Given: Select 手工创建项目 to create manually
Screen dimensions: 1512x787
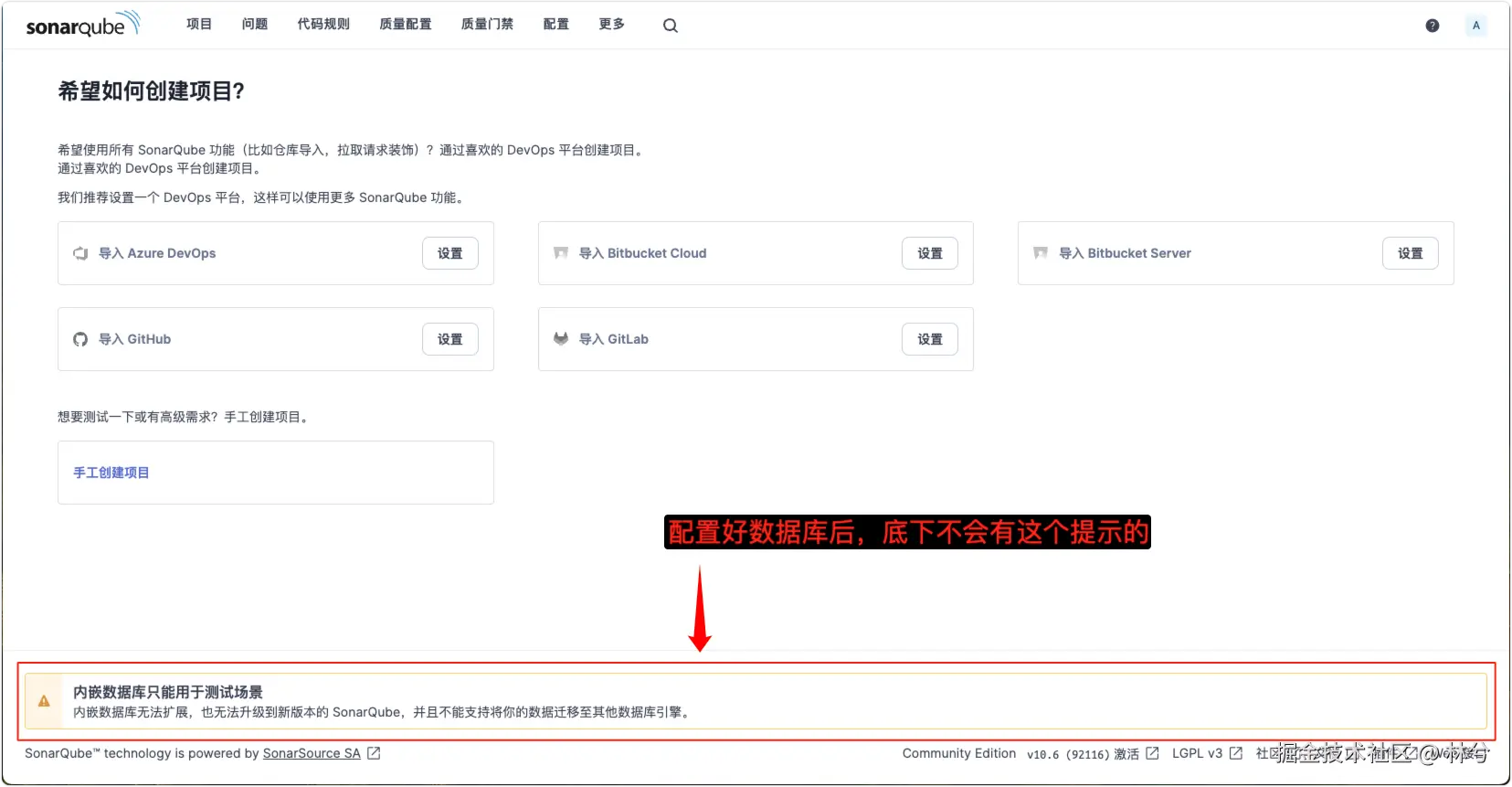Looking at the screenshot, I should pyautogui.click(x=111, y=473).
